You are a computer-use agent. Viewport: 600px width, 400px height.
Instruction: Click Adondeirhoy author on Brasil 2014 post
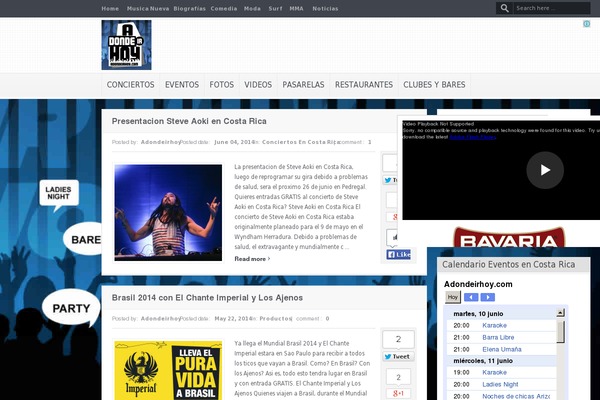[160, 318]
